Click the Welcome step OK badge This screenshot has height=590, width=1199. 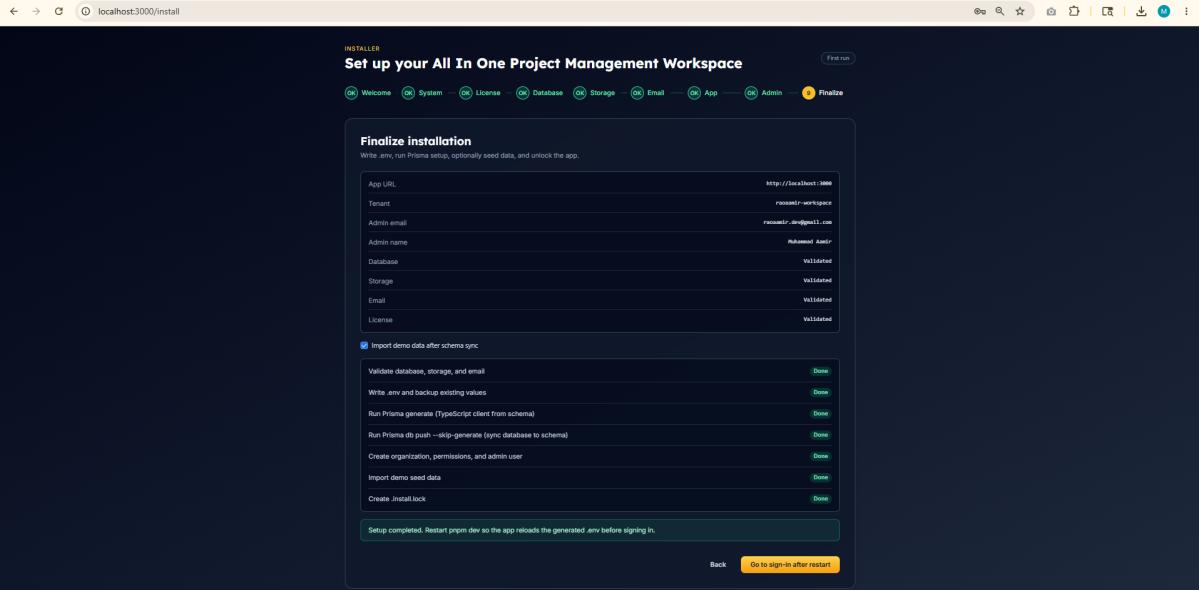coord(351,93)
